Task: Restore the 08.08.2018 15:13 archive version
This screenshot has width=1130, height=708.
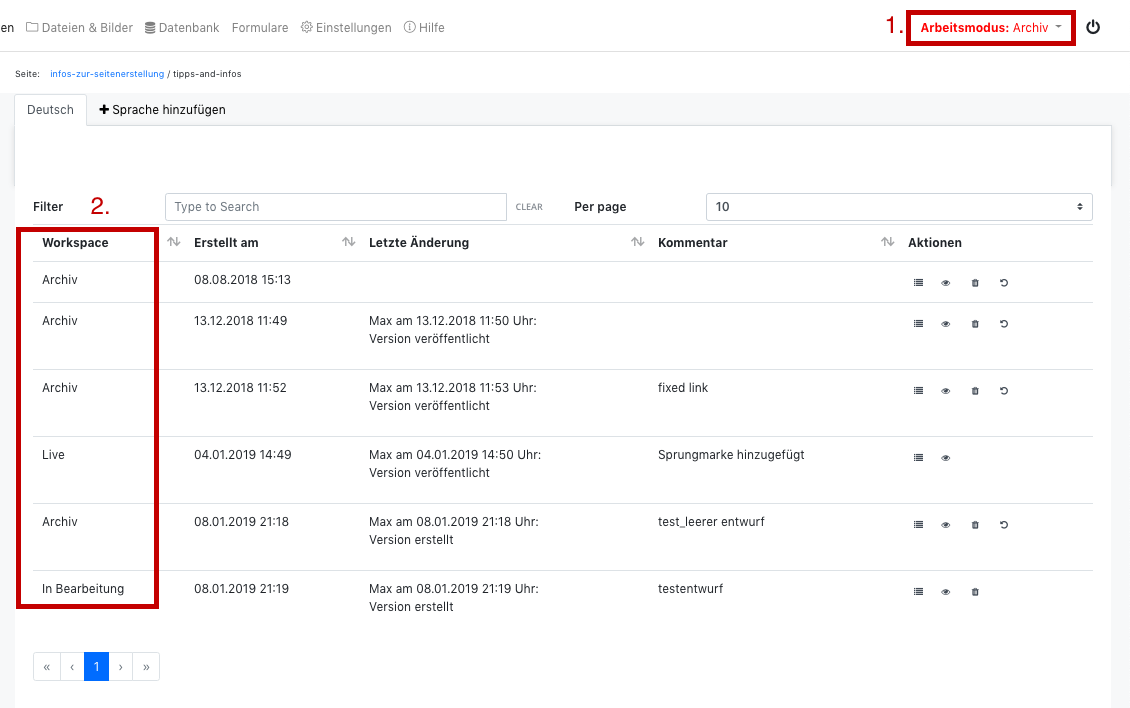Action: (1004, 283)
